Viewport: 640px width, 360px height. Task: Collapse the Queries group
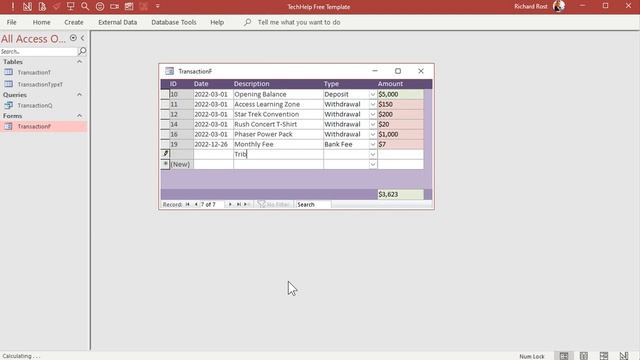pyautogui.click(x=80, y=95)
